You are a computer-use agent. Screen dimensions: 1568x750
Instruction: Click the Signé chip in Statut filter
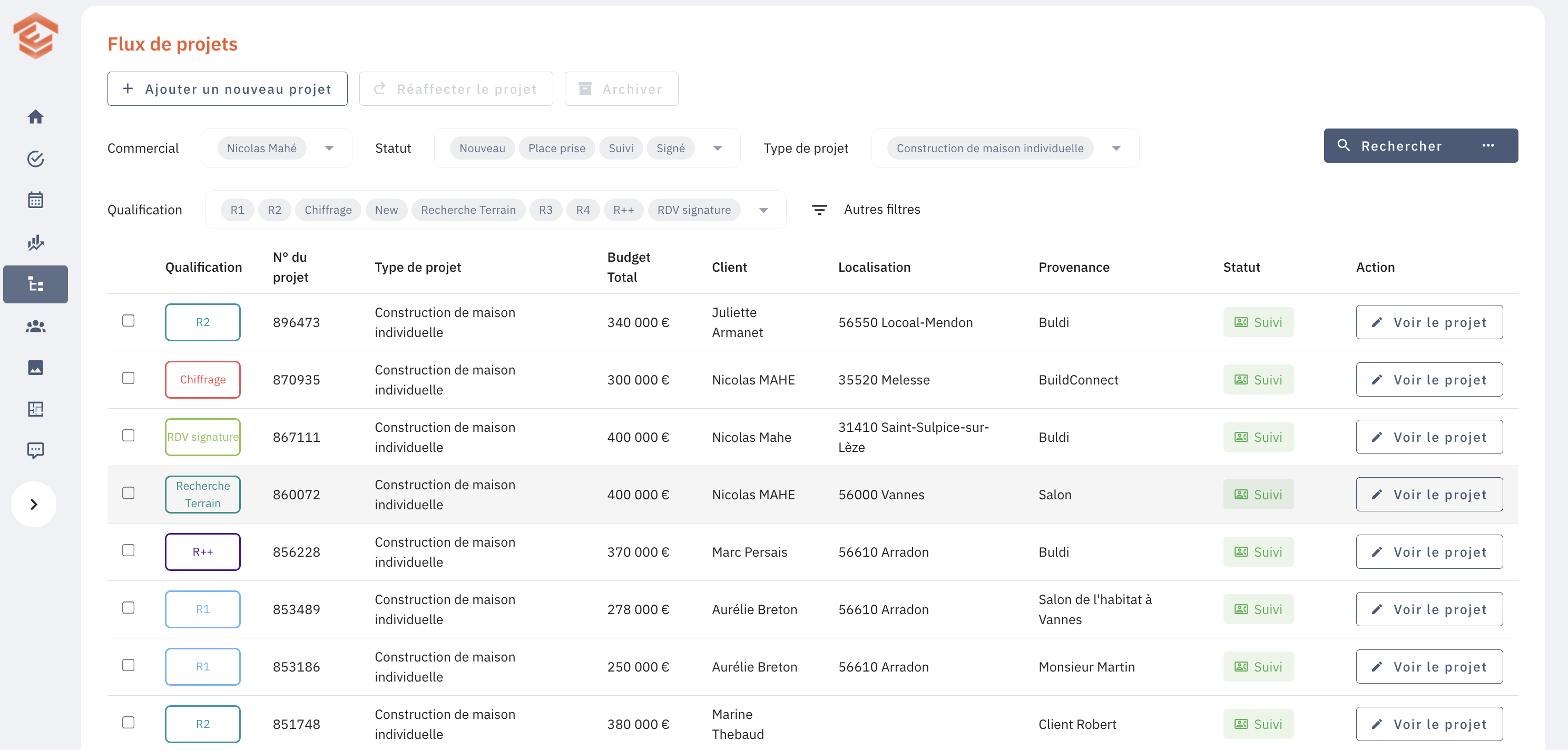point(670,148)
